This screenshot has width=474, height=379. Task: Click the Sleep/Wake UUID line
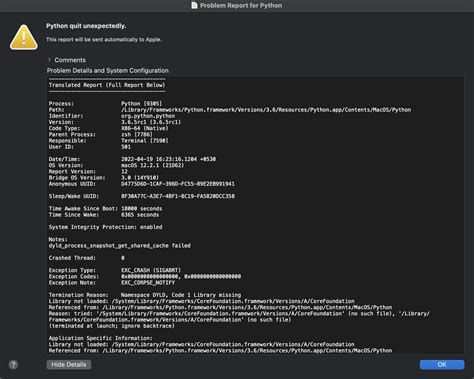141,196
